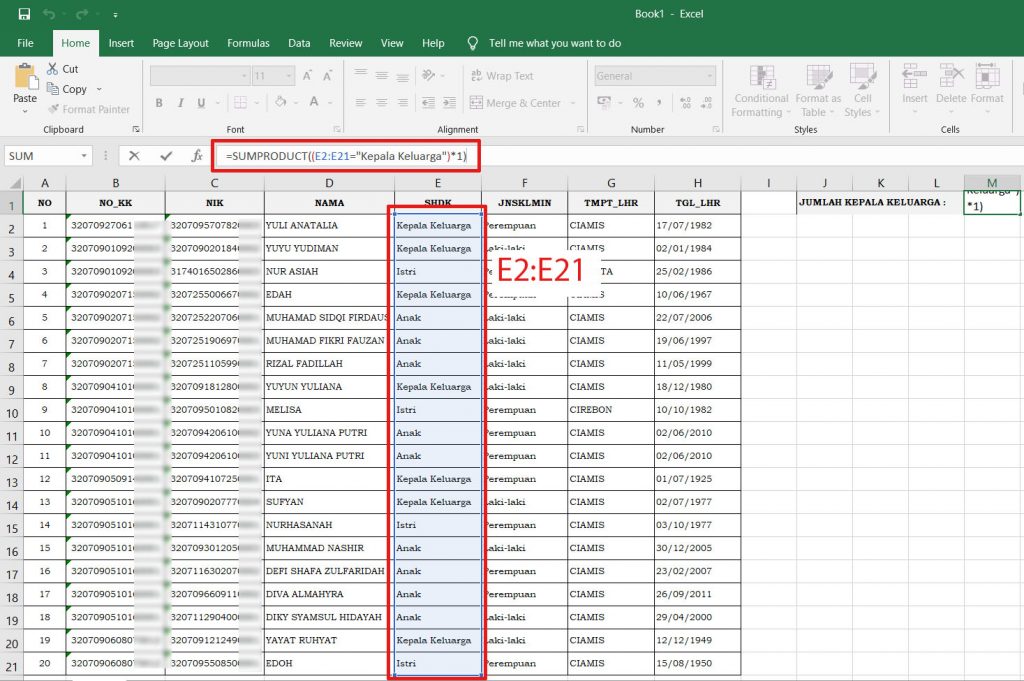Toggle Underline formatting

coord(201,103)
